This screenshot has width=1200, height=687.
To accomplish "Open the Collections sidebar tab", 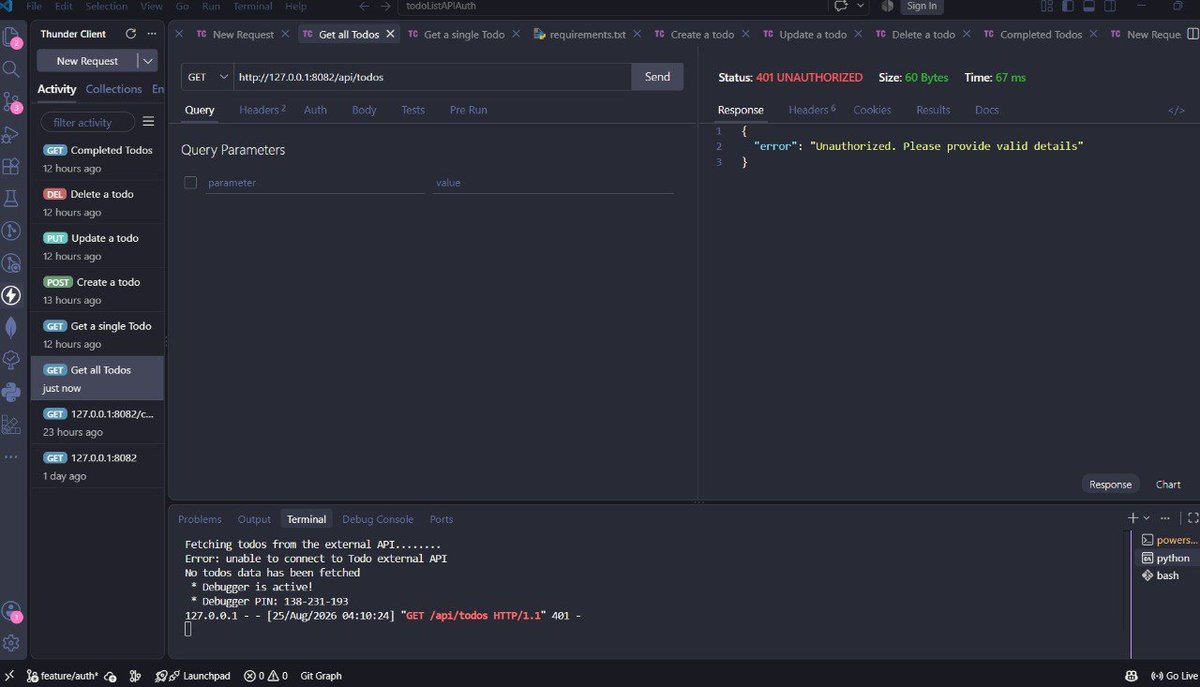I will click(x=114, y=89).
